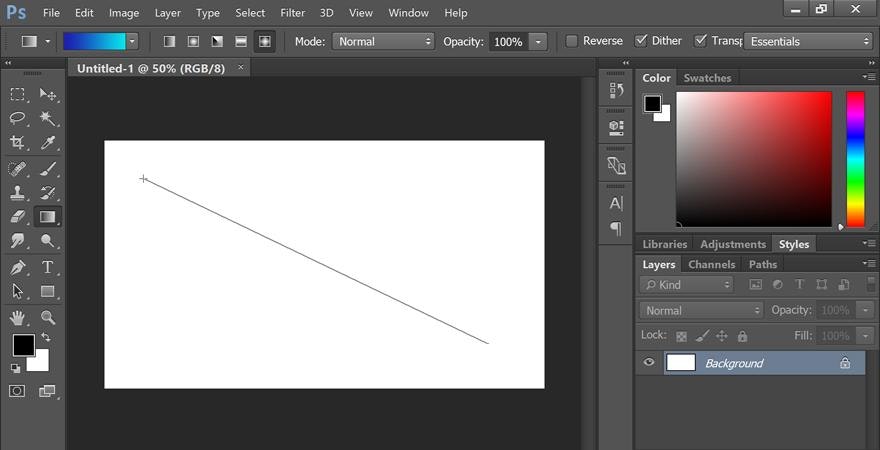Toggle the Dither checkbox
The height and width of the screenshot is (450, 880).
(x=641, y=40)
